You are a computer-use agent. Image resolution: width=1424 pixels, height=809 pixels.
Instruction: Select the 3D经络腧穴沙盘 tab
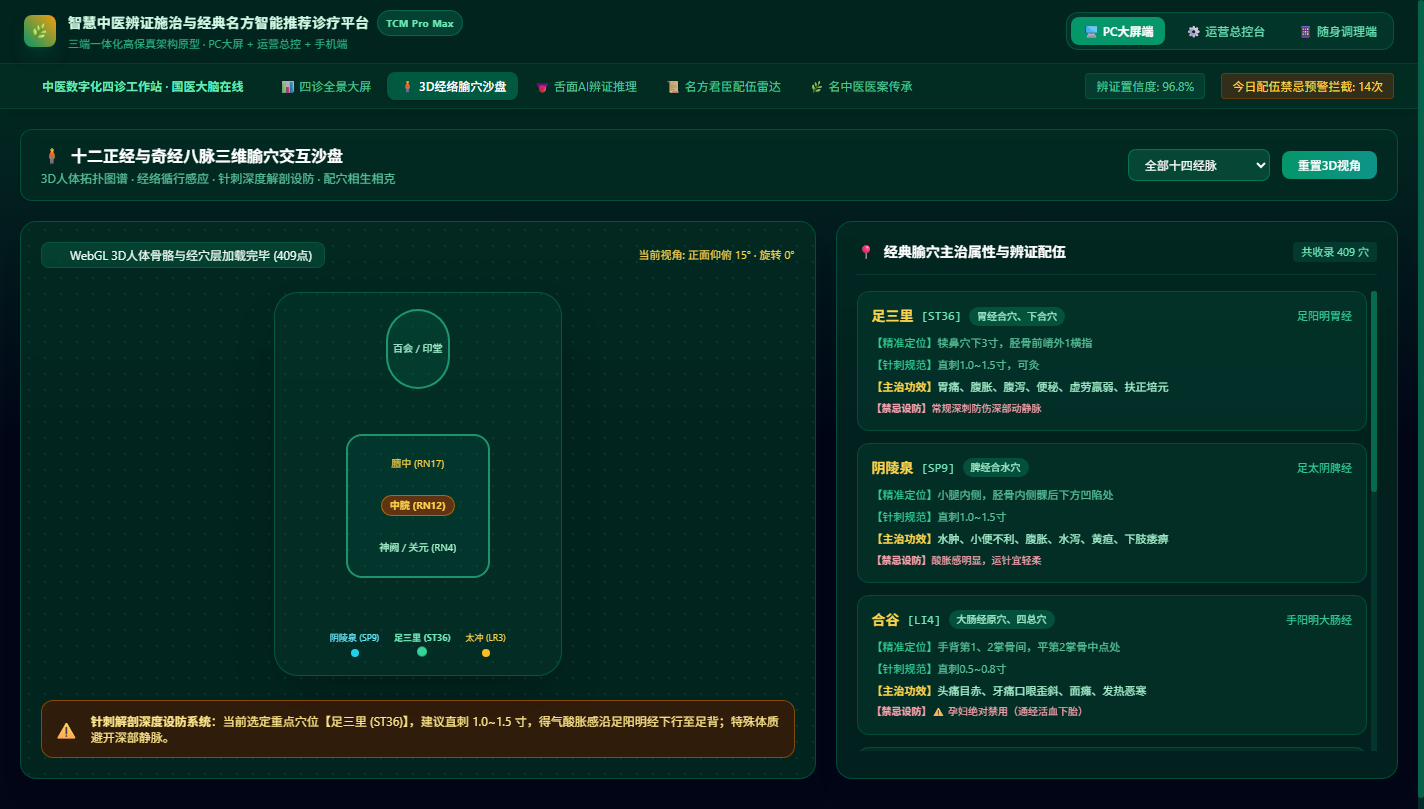tap(453, 86)
